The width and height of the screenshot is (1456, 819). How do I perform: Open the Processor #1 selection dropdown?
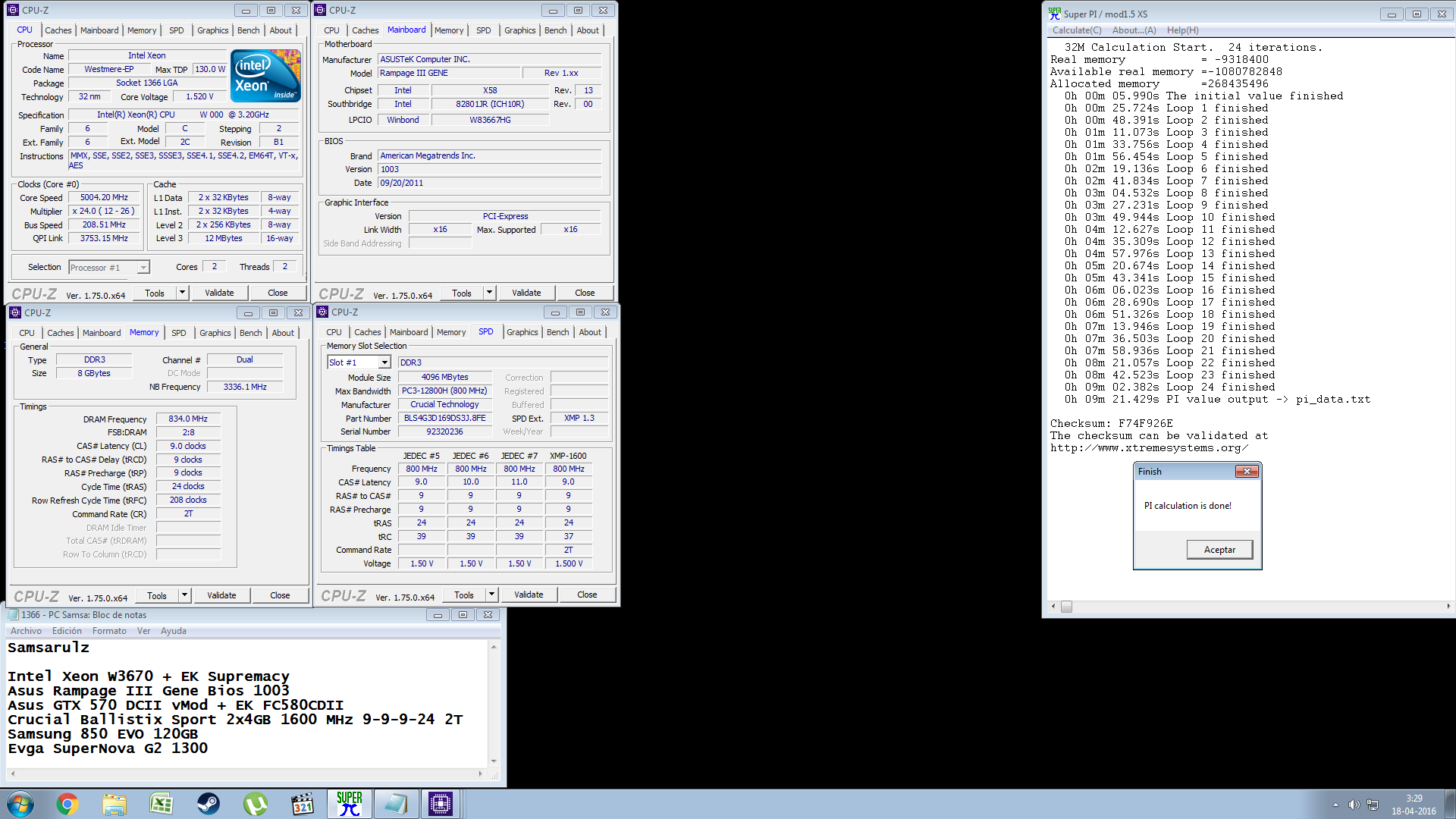point(143,268)
